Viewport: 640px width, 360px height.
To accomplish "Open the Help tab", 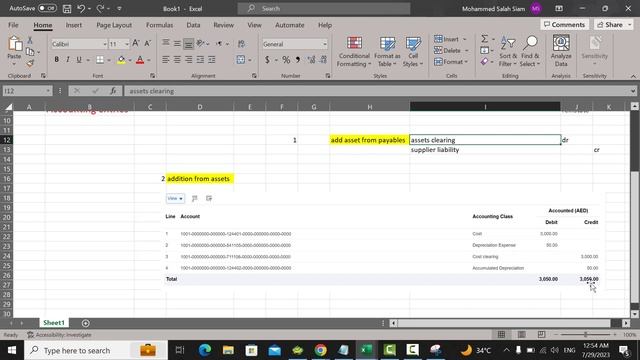I will 325,25.
